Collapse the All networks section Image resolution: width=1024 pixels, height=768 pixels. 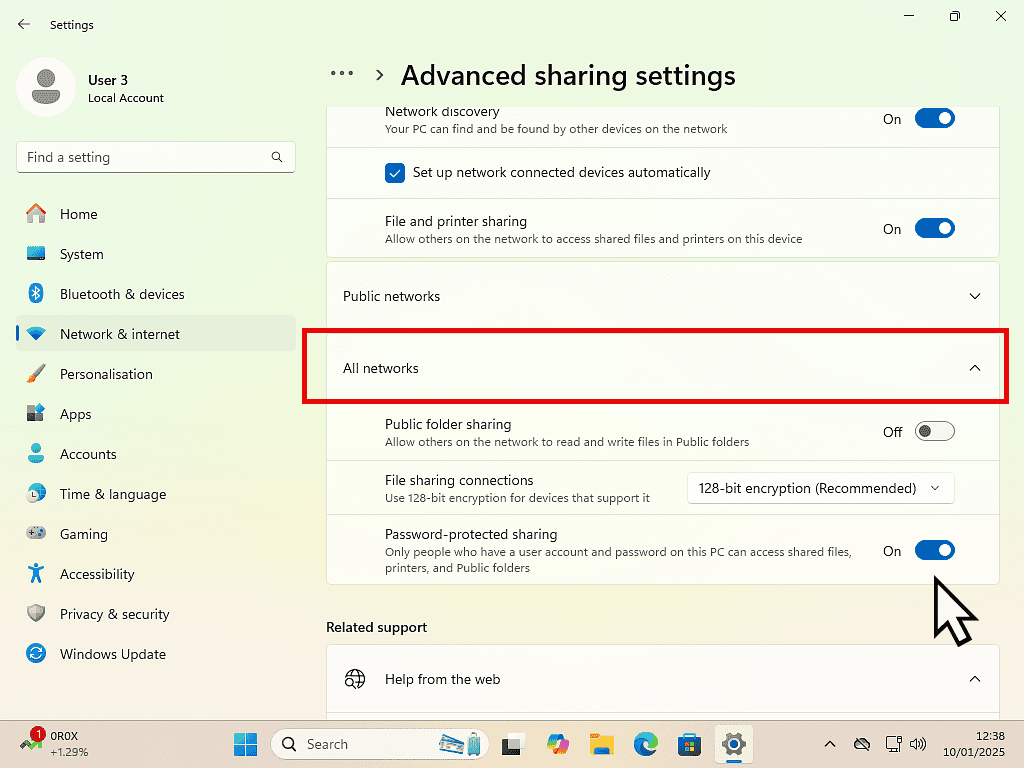974,368
